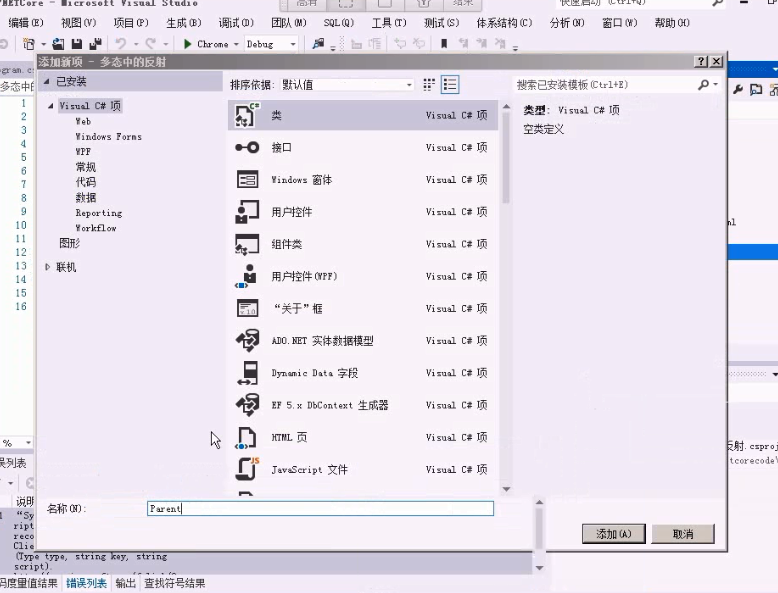This screenshot has width=778, height=593.
Task: Click the template list scroll down arrow
Action: [x=506, y=489]
